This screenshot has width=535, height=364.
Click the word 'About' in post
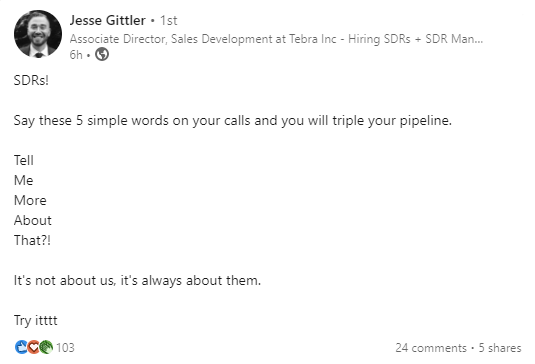(33, 220)
